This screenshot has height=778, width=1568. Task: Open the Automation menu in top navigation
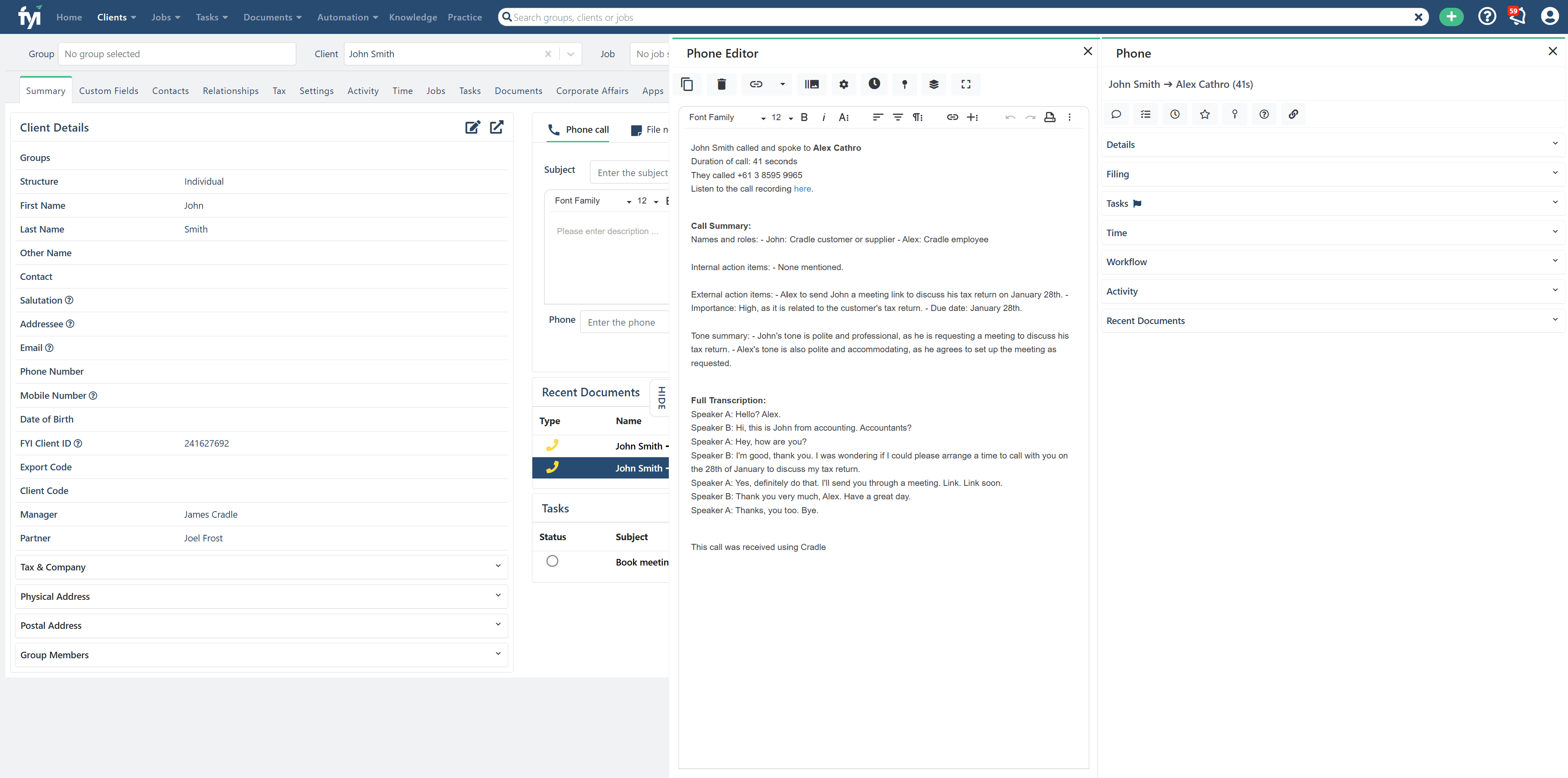(347, 17)
